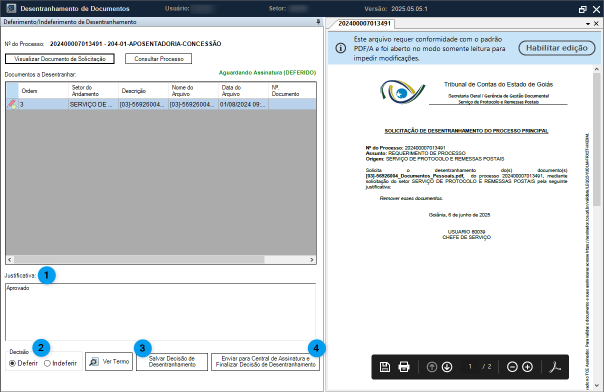Click the save icon in PDF toolbar
The height and width of the screenshot is (392, 604).
click(384, 367)
